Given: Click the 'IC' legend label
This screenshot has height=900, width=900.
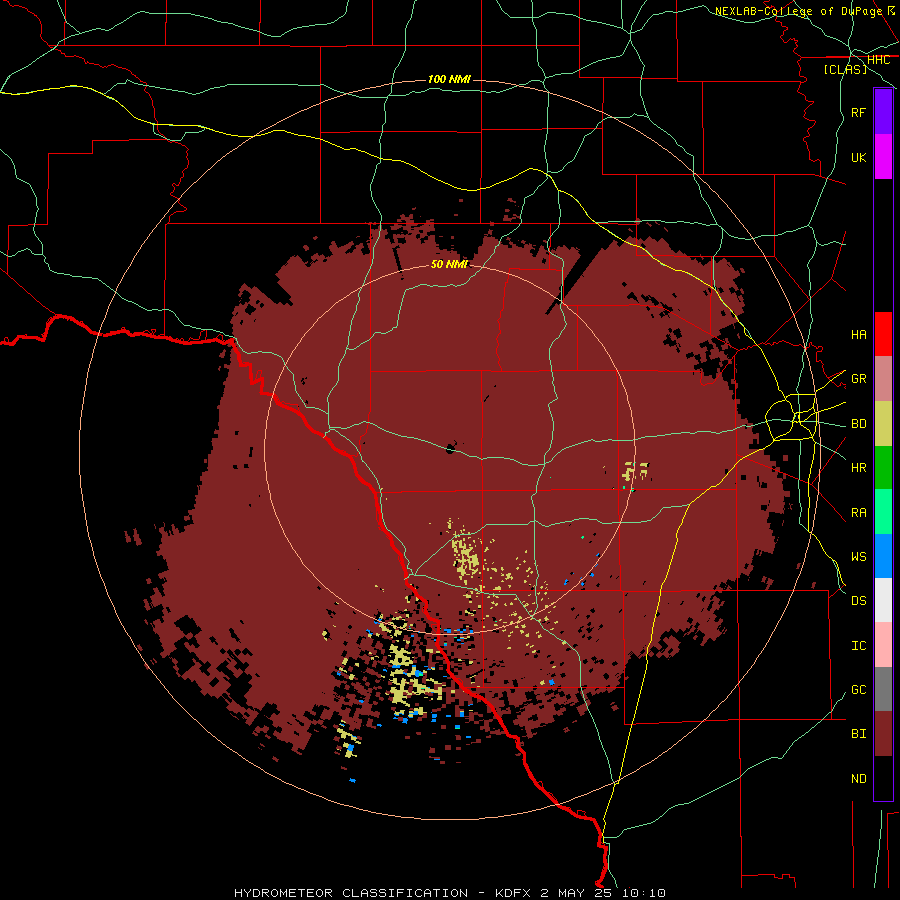Looking at the screenshot, I should 858,646.
